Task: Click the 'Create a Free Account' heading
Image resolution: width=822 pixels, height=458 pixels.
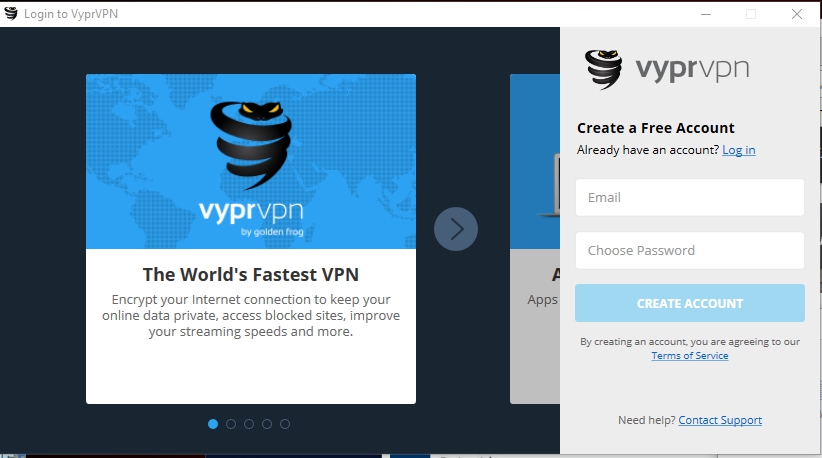Action: pos(655,128)
